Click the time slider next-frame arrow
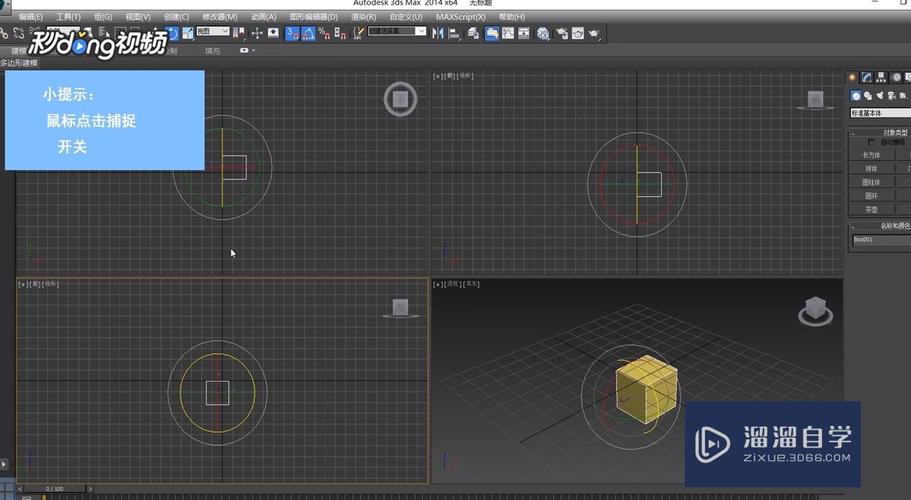 (90, 489)
